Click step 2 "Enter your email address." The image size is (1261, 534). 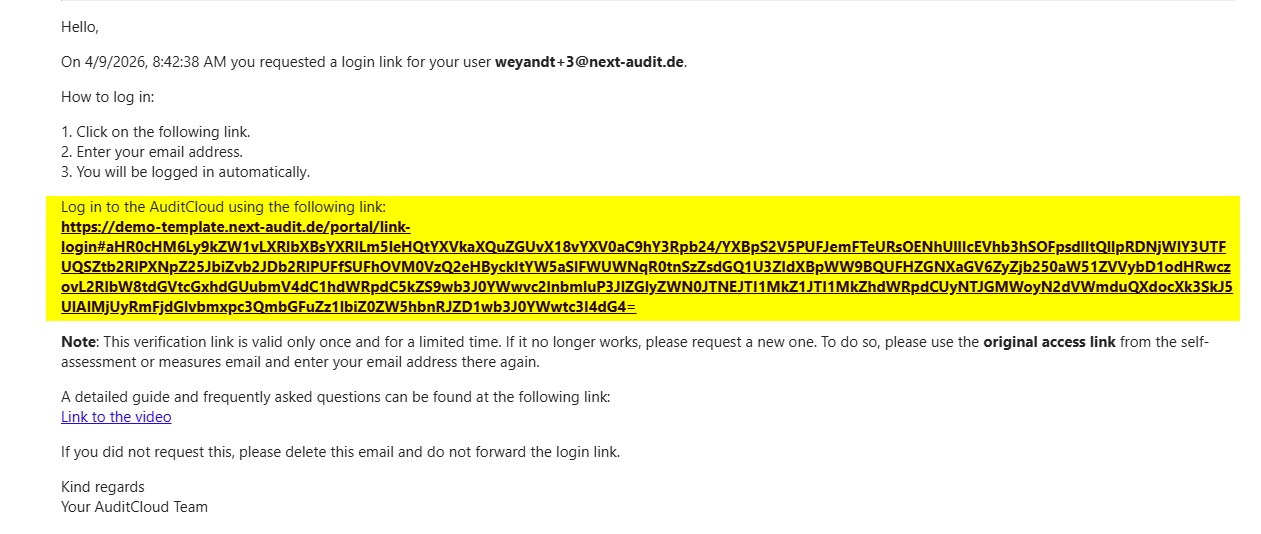coord(152,152)
